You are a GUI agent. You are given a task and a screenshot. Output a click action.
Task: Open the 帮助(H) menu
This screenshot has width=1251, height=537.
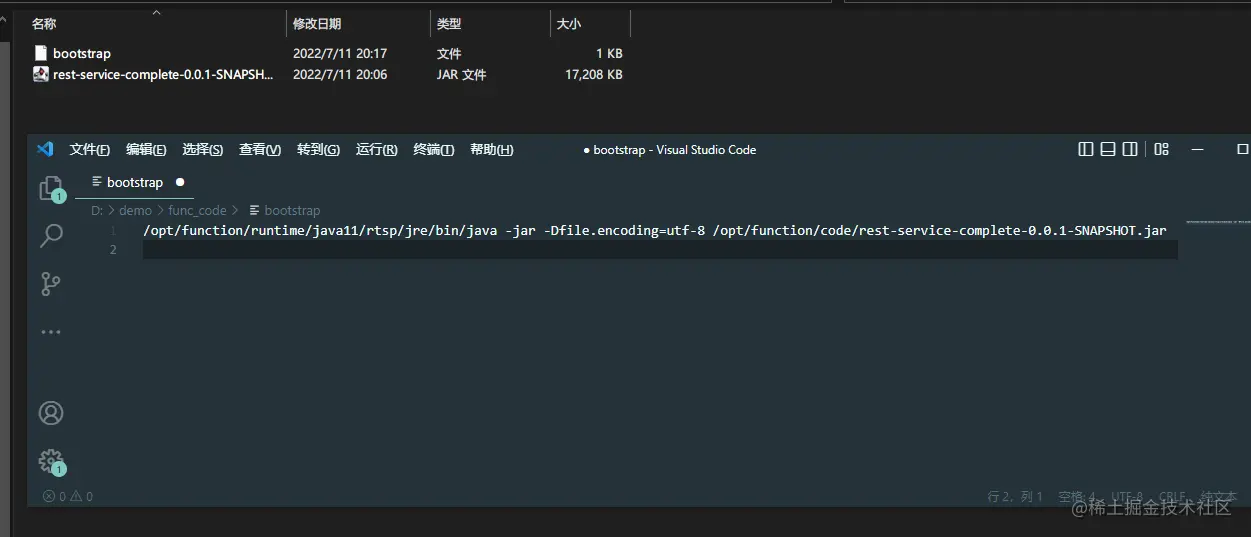pyautogui.click(x=492, y=150)
